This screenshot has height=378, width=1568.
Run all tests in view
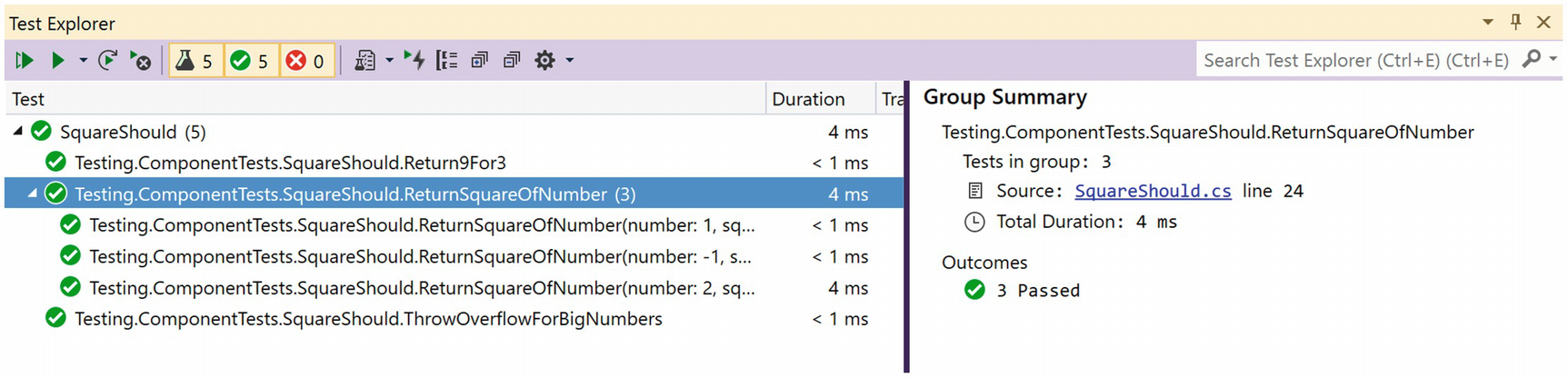(x=25, y=61)
